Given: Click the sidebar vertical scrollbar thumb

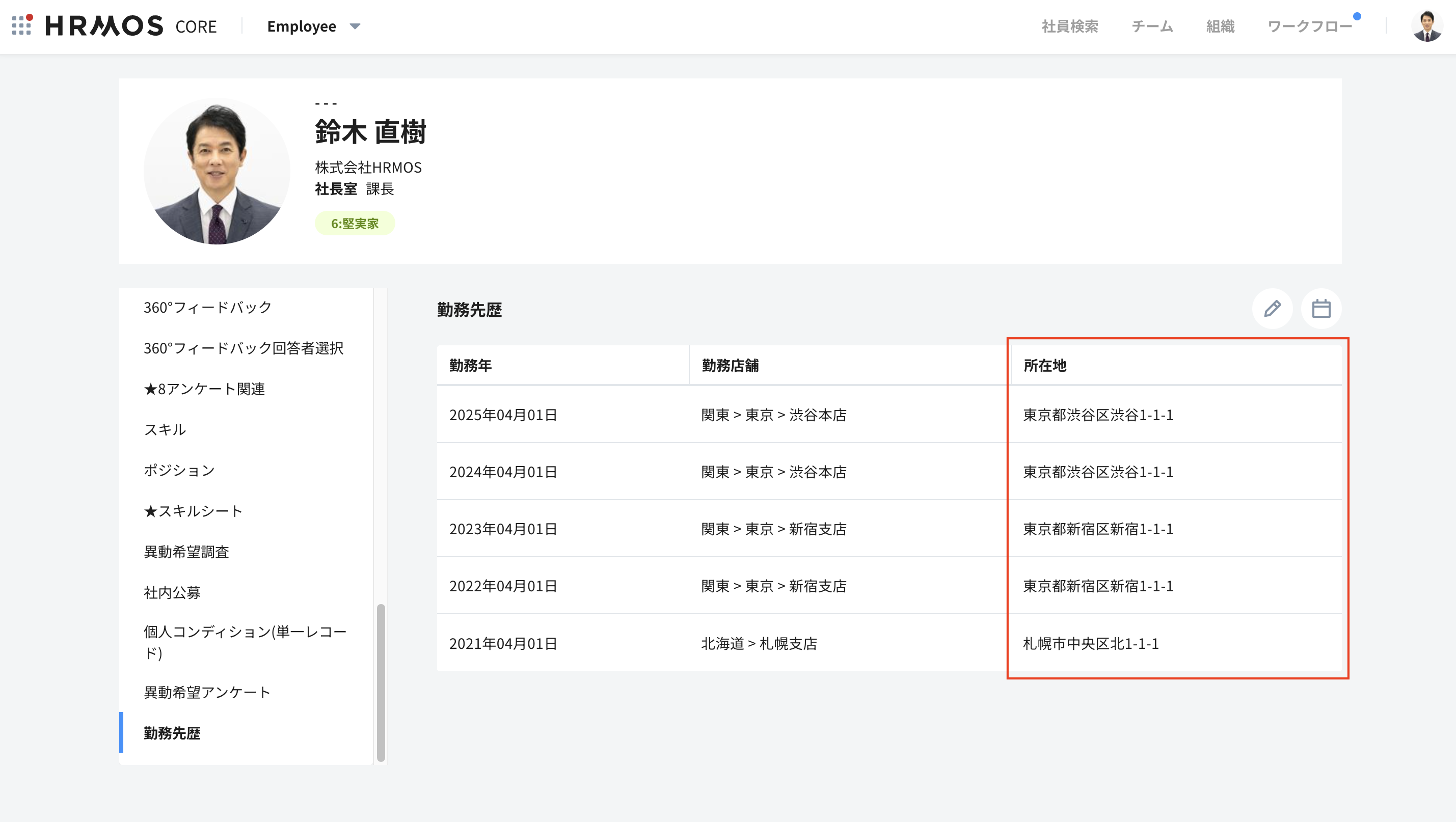Looking at the screenshot, I should (381, 682).
